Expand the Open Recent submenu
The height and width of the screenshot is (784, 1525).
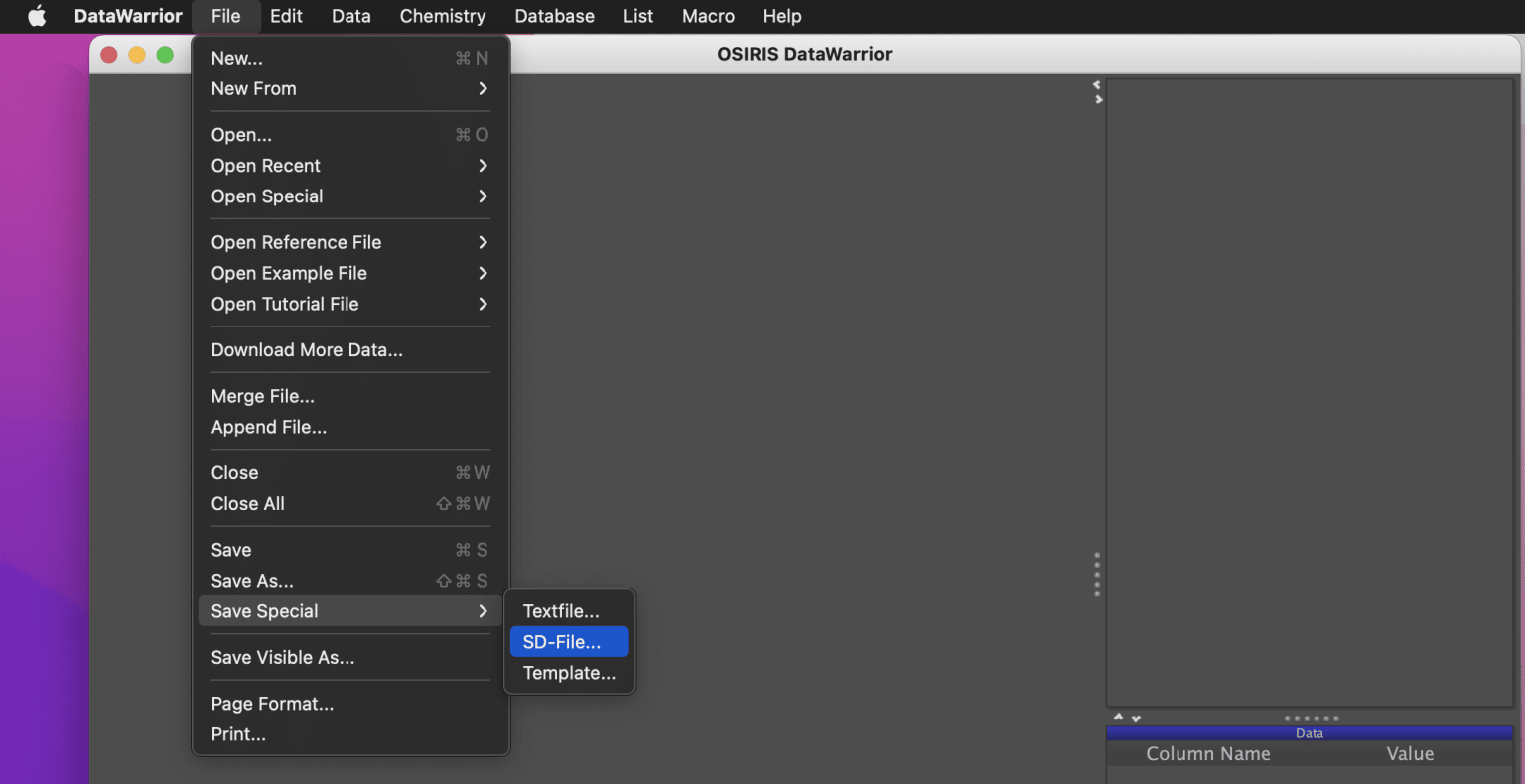pyautogui.click(x=266, y=165)
